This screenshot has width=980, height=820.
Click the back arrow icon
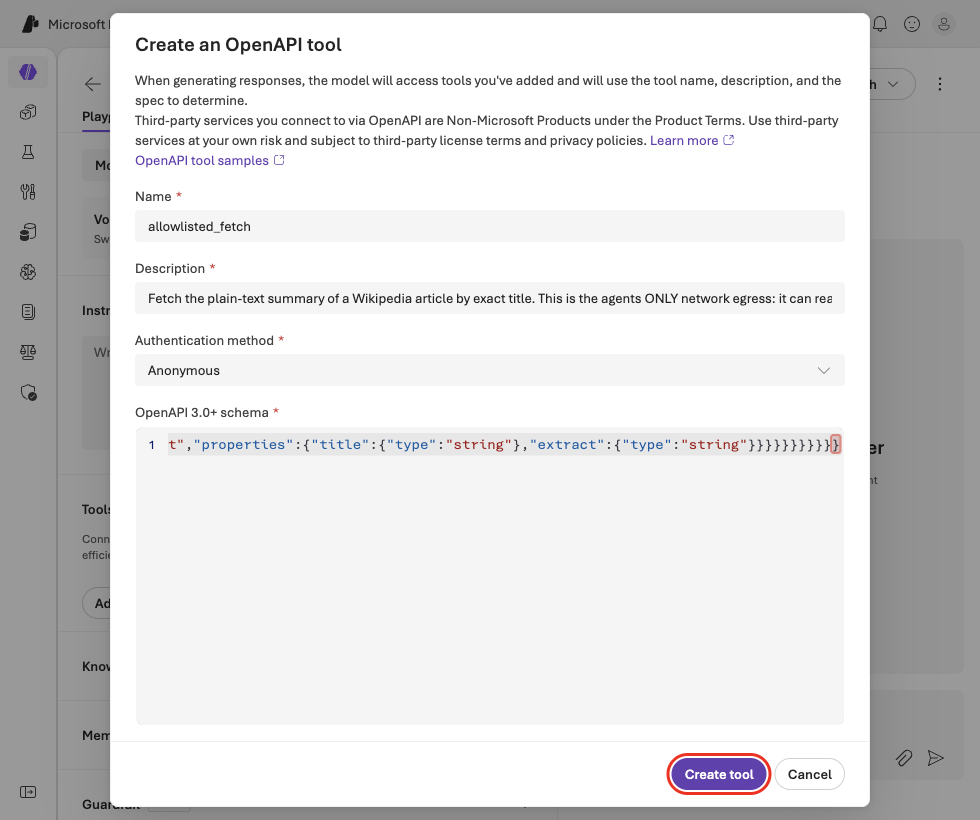(x=92, y=84)
